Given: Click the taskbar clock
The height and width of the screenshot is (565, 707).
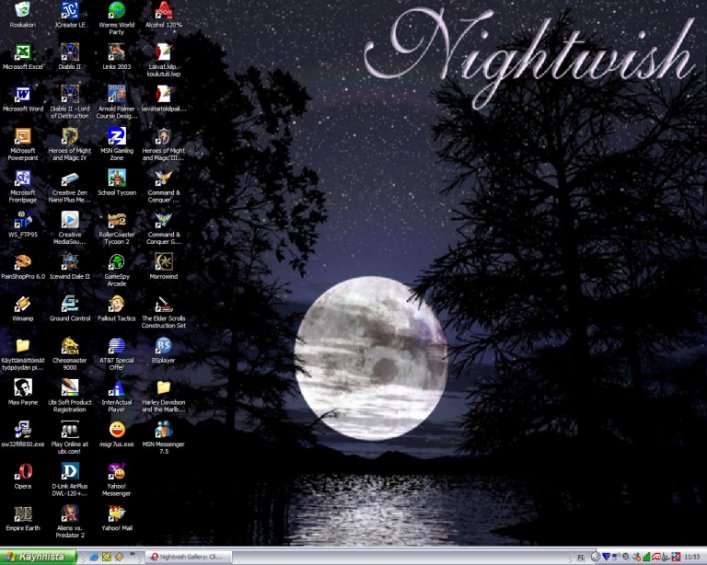Looking at the screenshot, I should click(692, 558).
